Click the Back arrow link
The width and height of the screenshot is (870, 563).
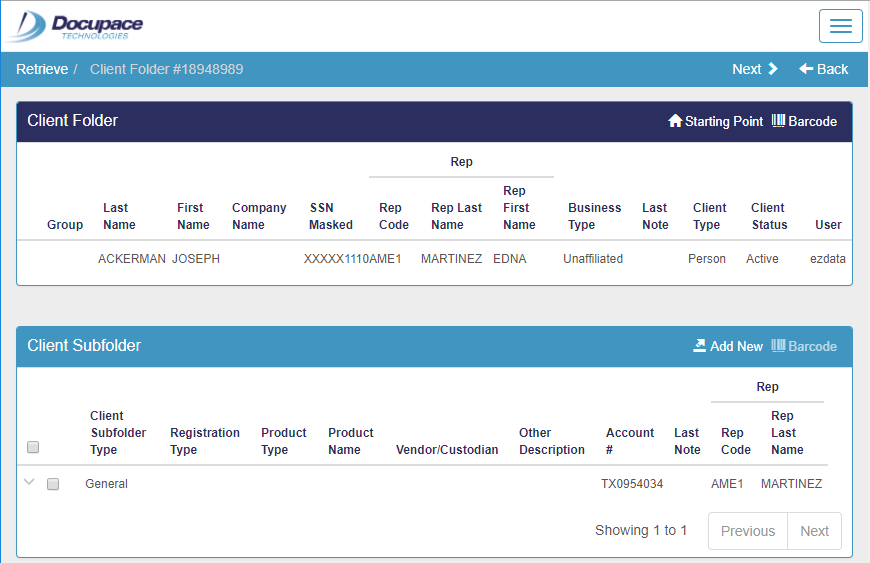[823, 69]
